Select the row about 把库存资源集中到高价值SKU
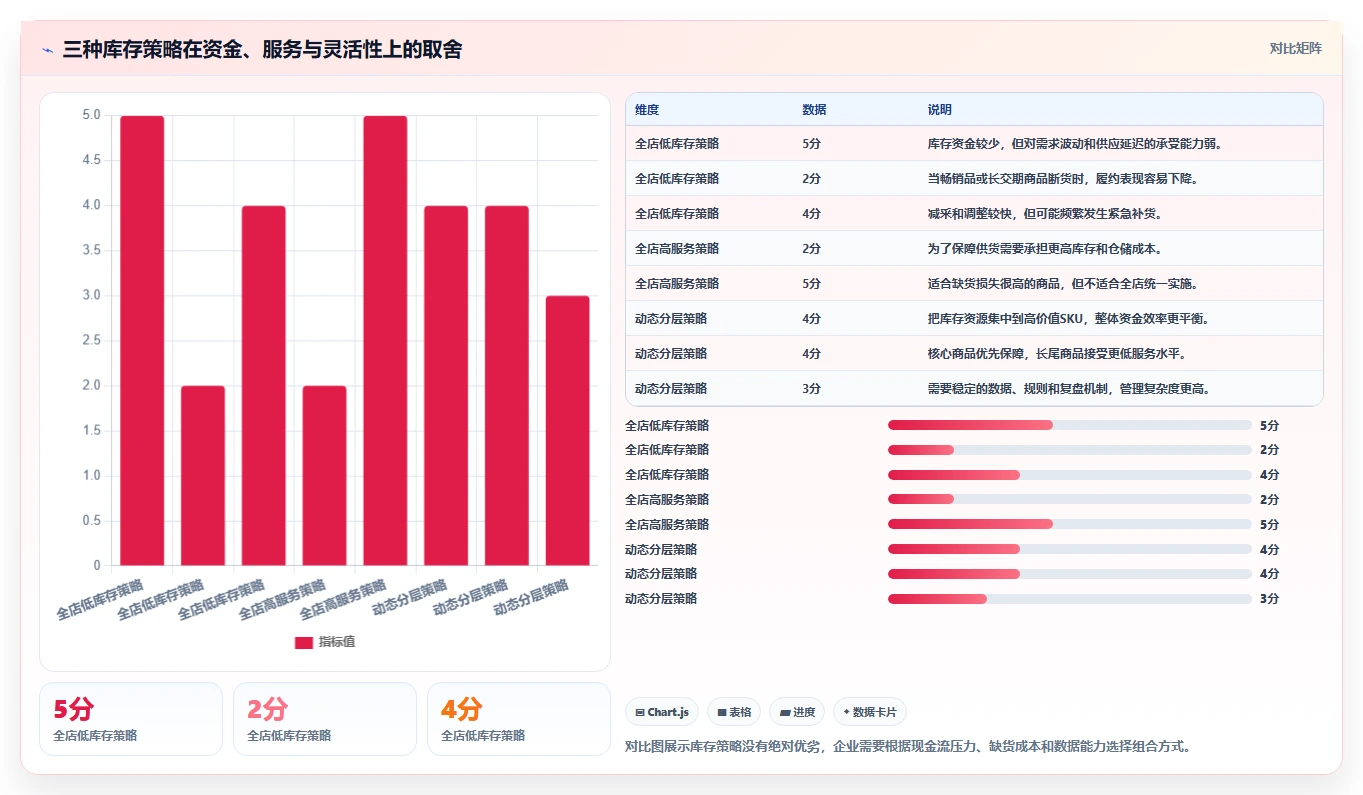The width and height of the screenshot is (1363, 795). pyautogui.click(x=974, y=319)
